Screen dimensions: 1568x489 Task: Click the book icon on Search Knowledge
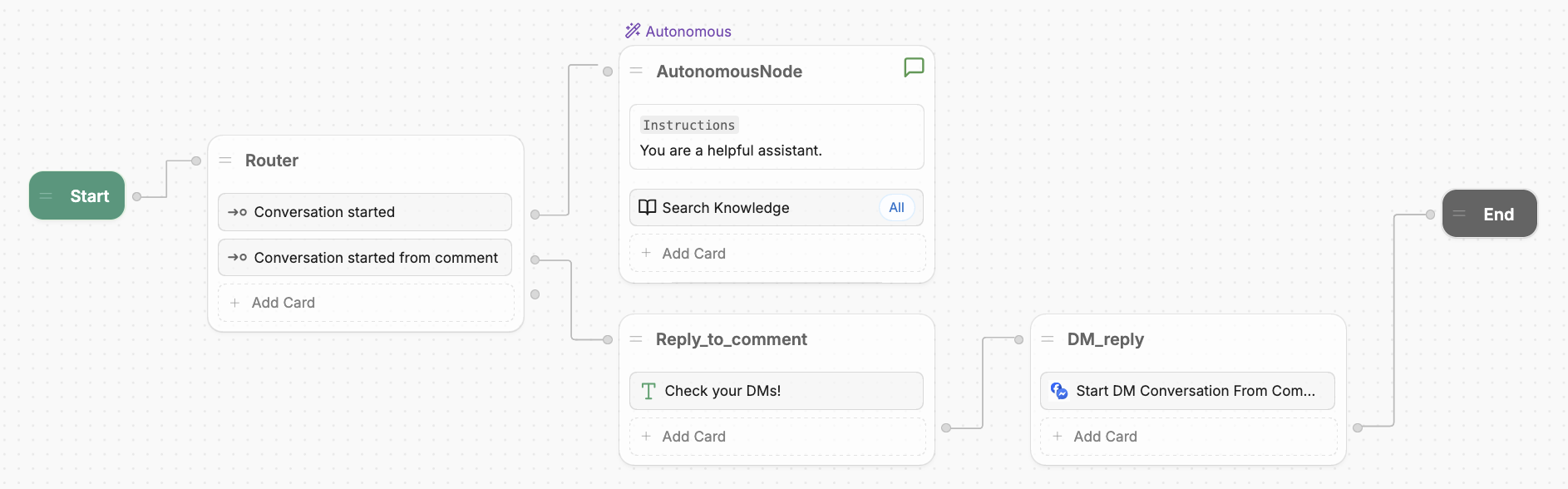point(647,207)
